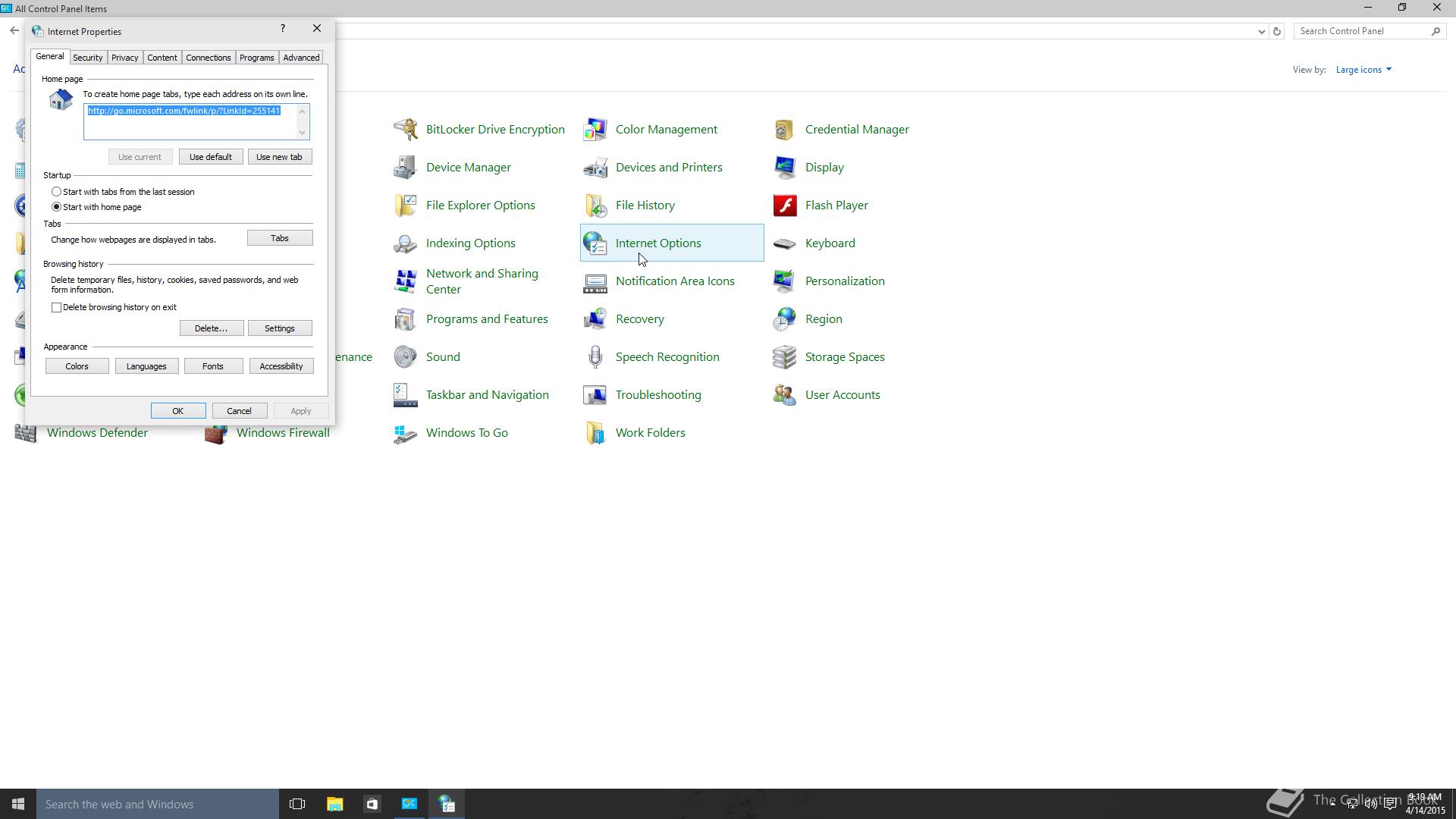1456x819 pixels.
Task: Click the Use new tab button
Action: (x=279, y=157)
